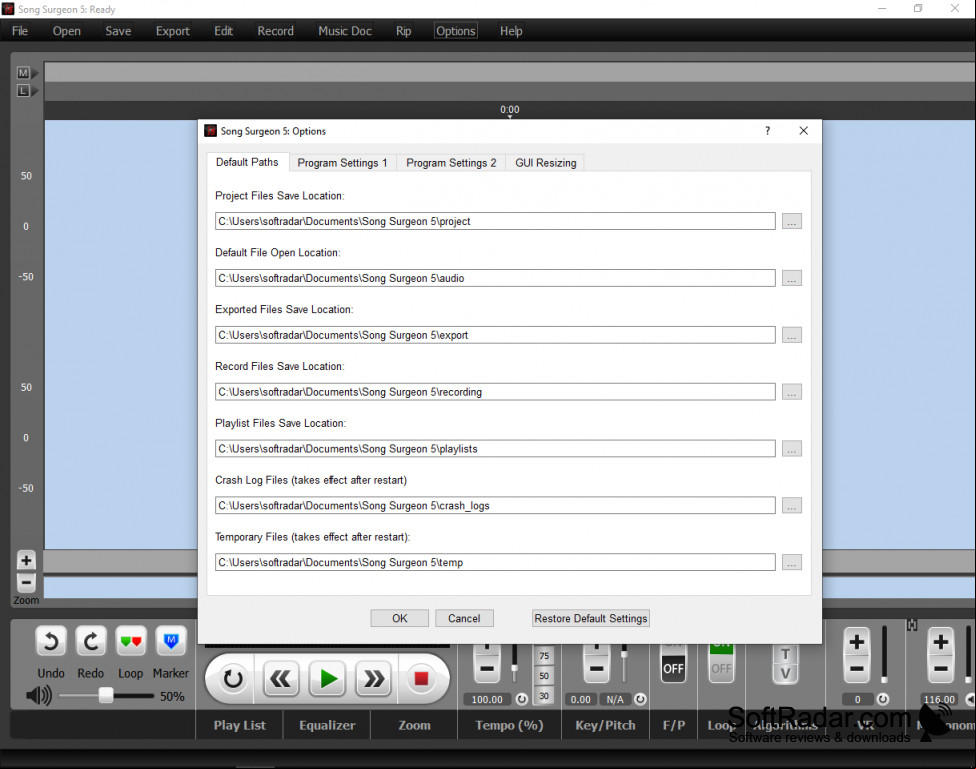976x769 pixels.
Task: Click the Default File Open Location path field
Action: tap(495, 278)
